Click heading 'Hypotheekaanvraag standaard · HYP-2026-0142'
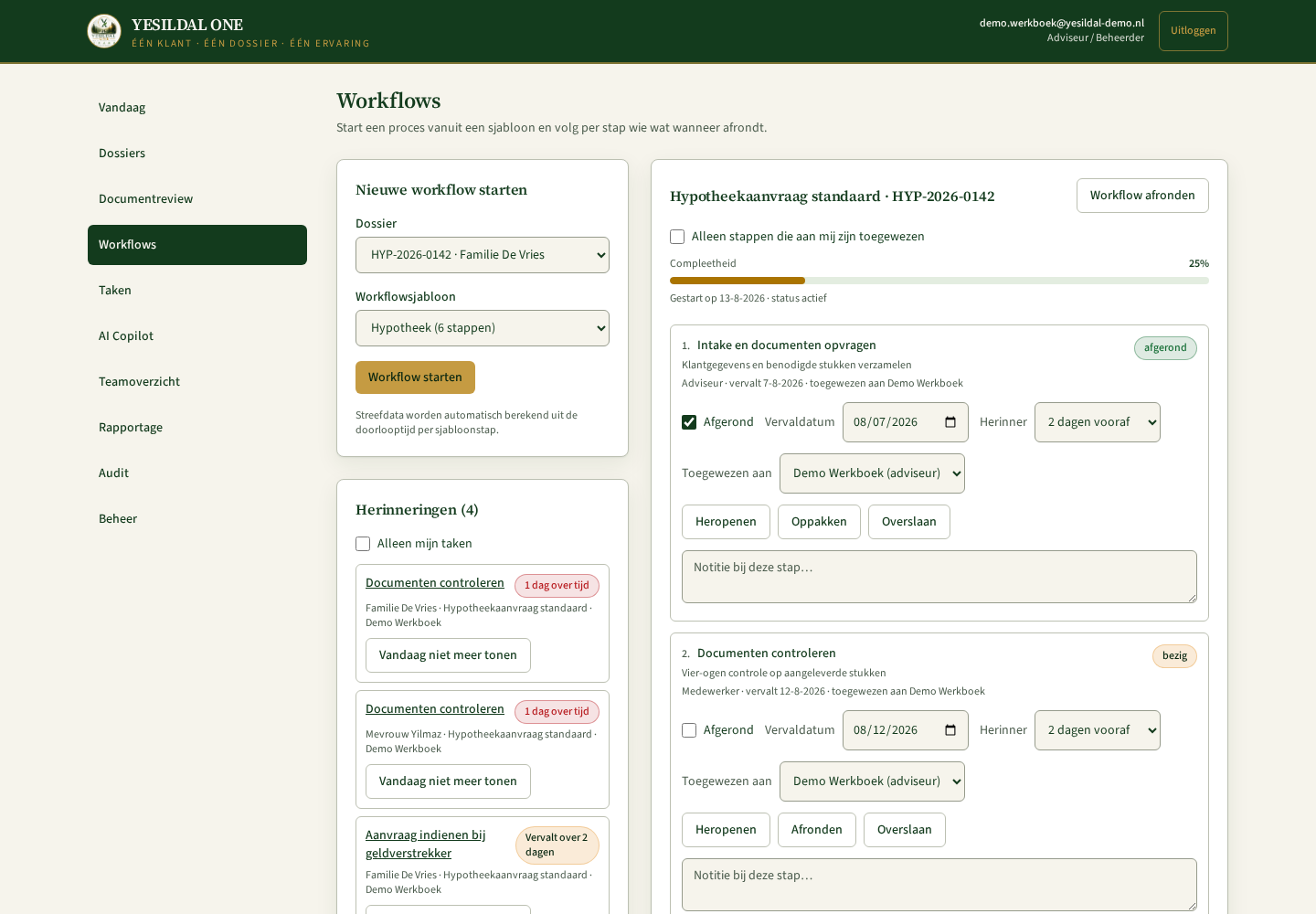The width and height of the screenshot is (1316, 914). point(833,197)
